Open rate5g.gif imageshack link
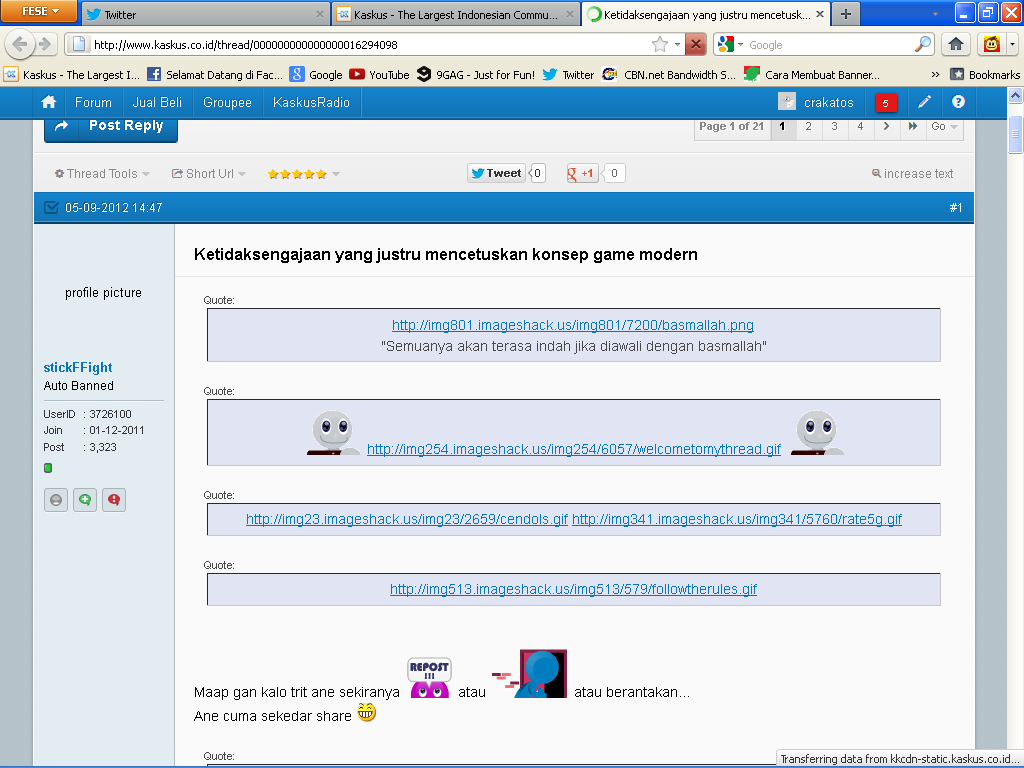Viewport: 1024px width, 768px height. pyautogui.click(x=737, y=519)
